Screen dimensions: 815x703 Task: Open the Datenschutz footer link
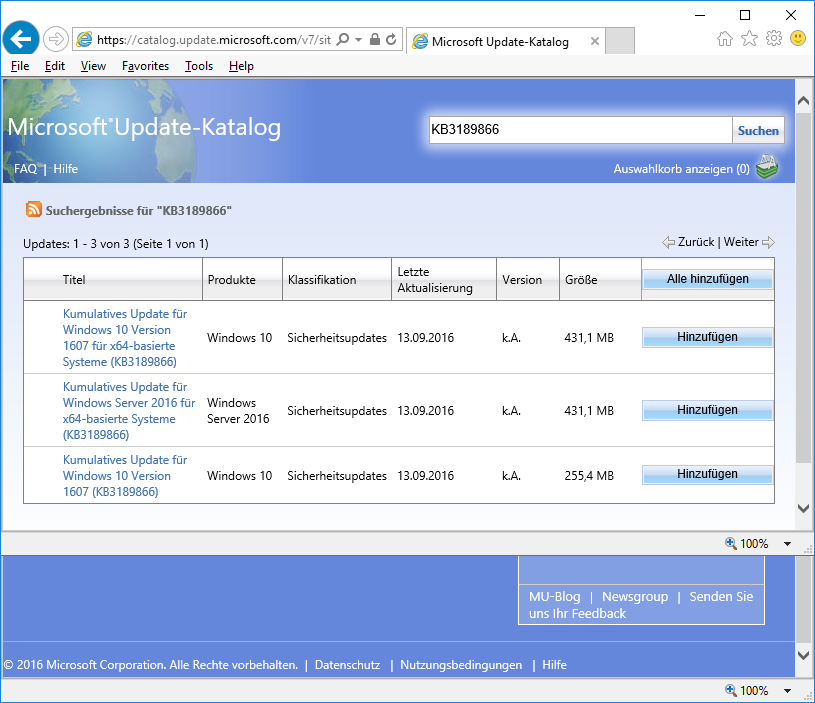pyautogui.click(x=347, y=665)
